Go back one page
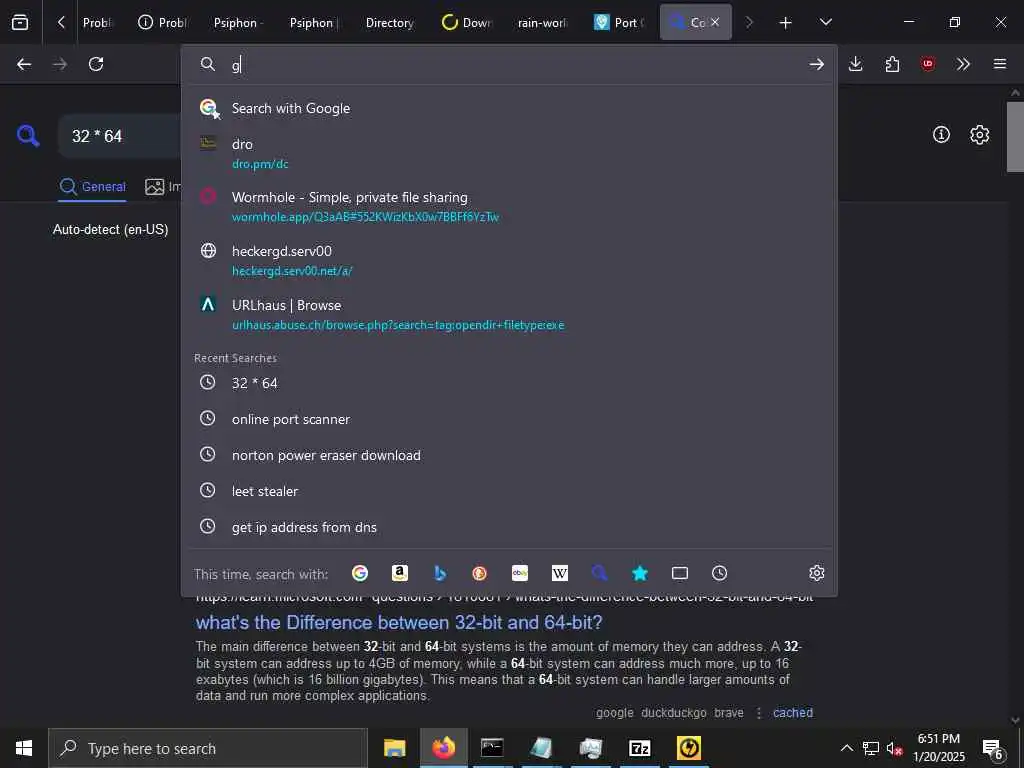 (24, 64)
